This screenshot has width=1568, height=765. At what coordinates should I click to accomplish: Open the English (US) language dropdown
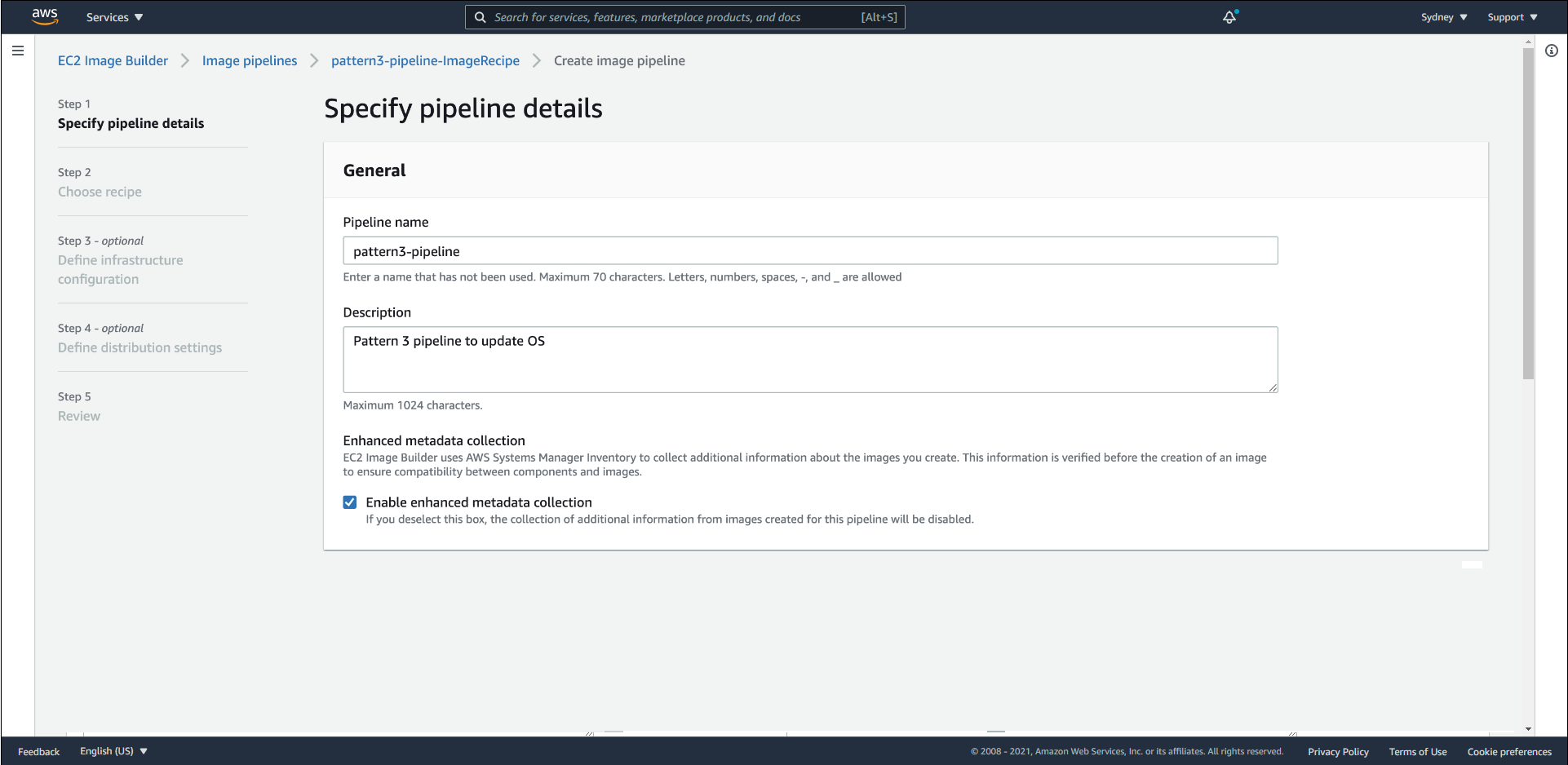coord(113,751)
